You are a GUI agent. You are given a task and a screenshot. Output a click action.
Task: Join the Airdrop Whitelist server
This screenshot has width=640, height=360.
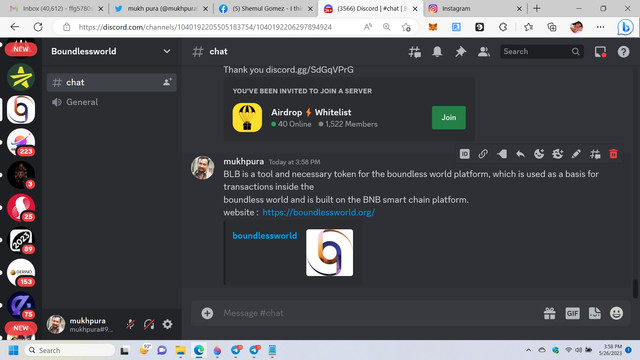coord(449,118)
